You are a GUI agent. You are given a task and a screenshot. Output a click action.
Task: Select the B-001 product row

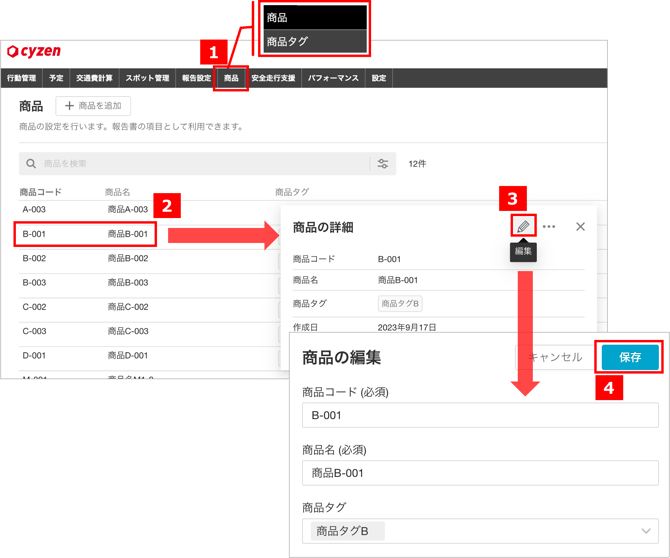pyautogui.click(x=85, y=235)
